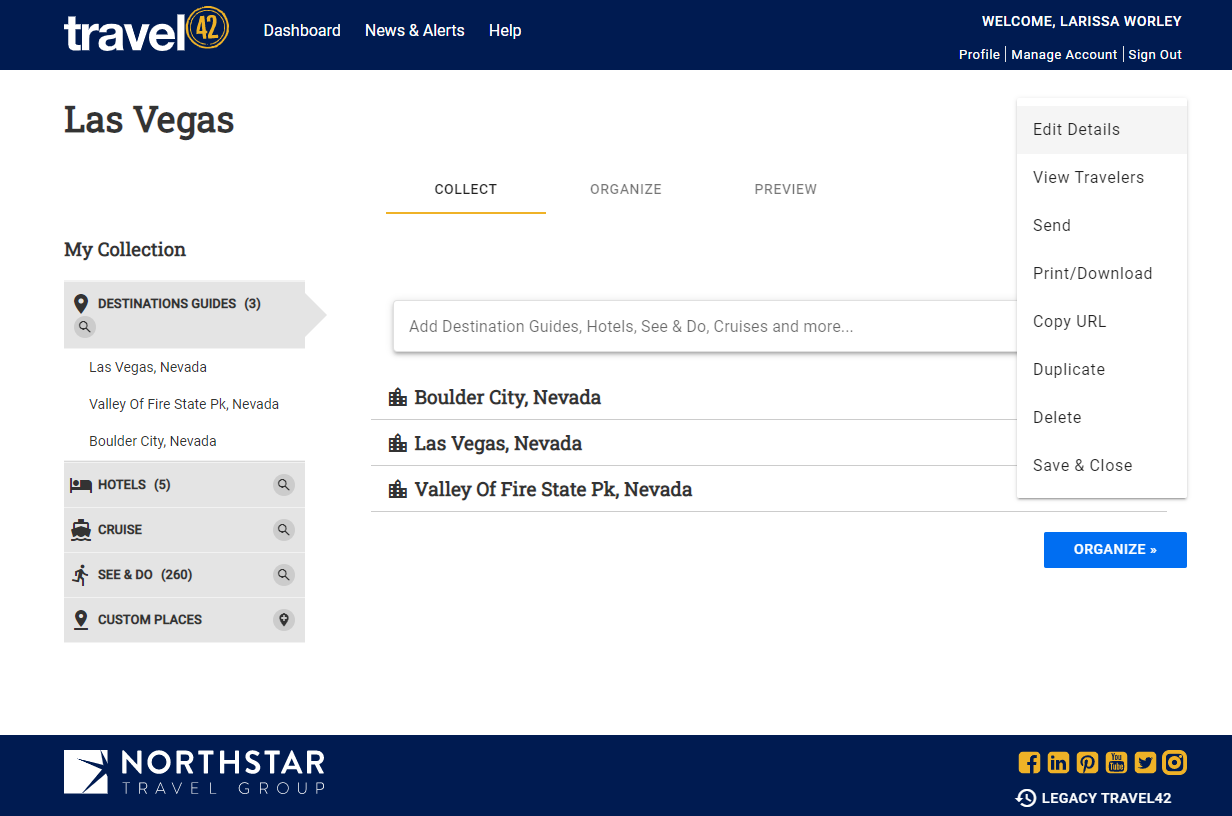Click search icon under Destinations Guides

tap(85, 326)
